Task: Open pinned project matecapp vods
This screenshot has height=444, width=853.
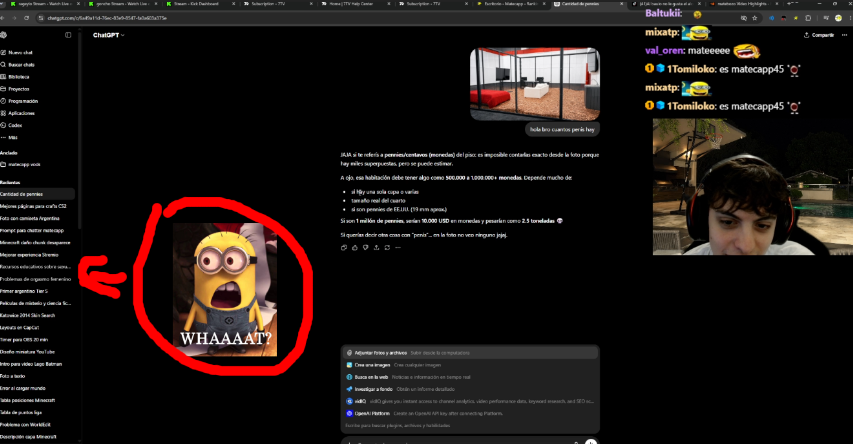Action: 23,164
